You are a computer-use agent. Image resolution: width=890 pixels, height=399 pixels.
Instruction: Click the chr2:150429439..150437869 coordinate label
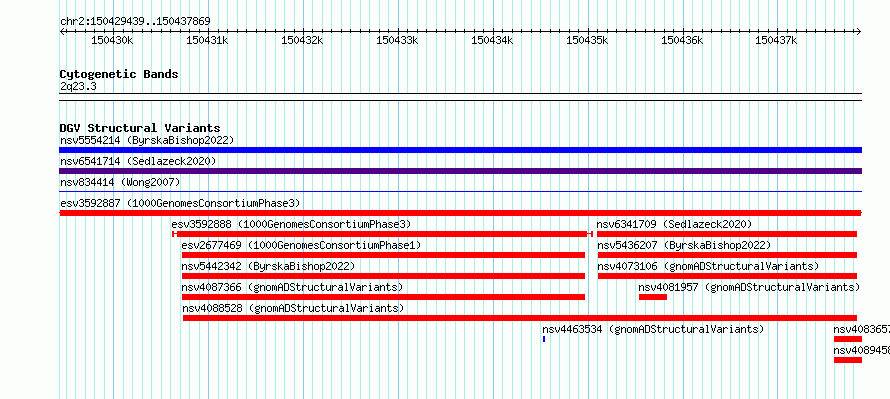click(x=135, y=22)
